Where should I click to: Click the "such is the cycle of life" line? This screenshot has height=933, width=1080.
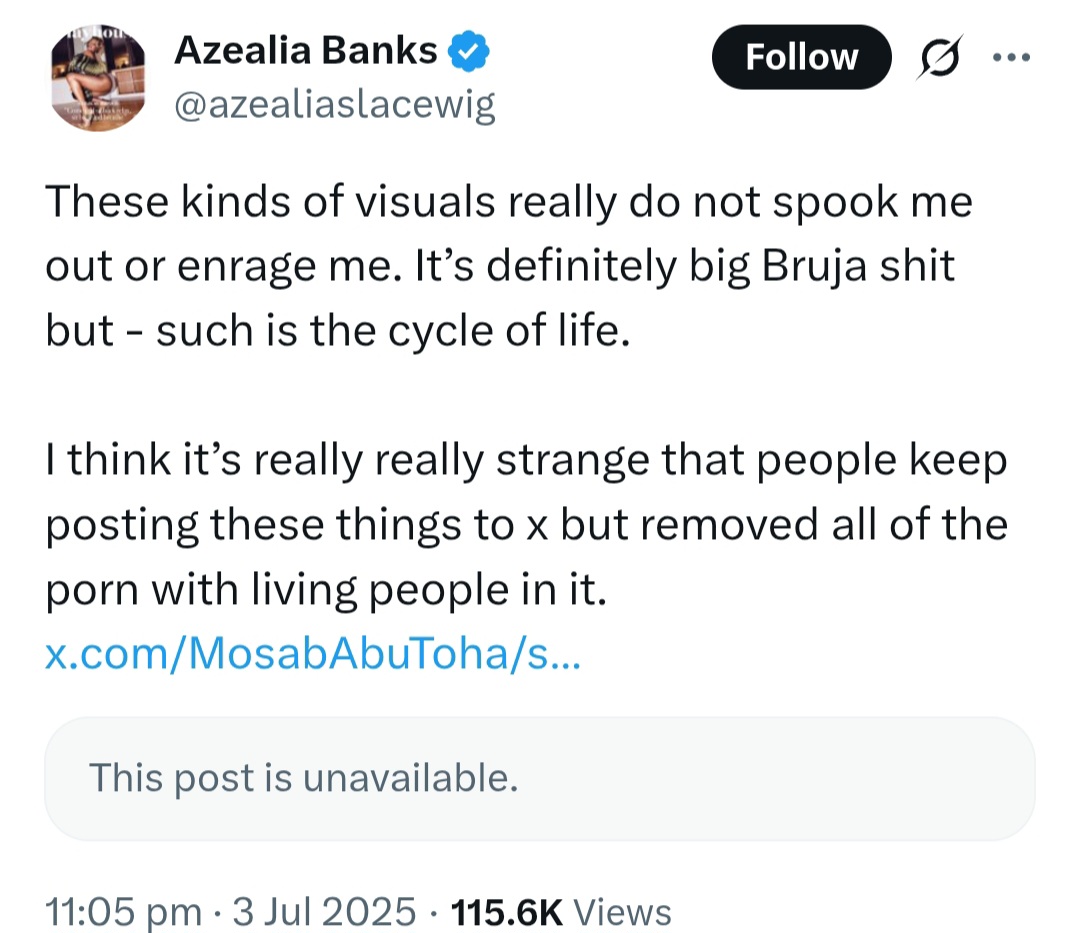338,330
